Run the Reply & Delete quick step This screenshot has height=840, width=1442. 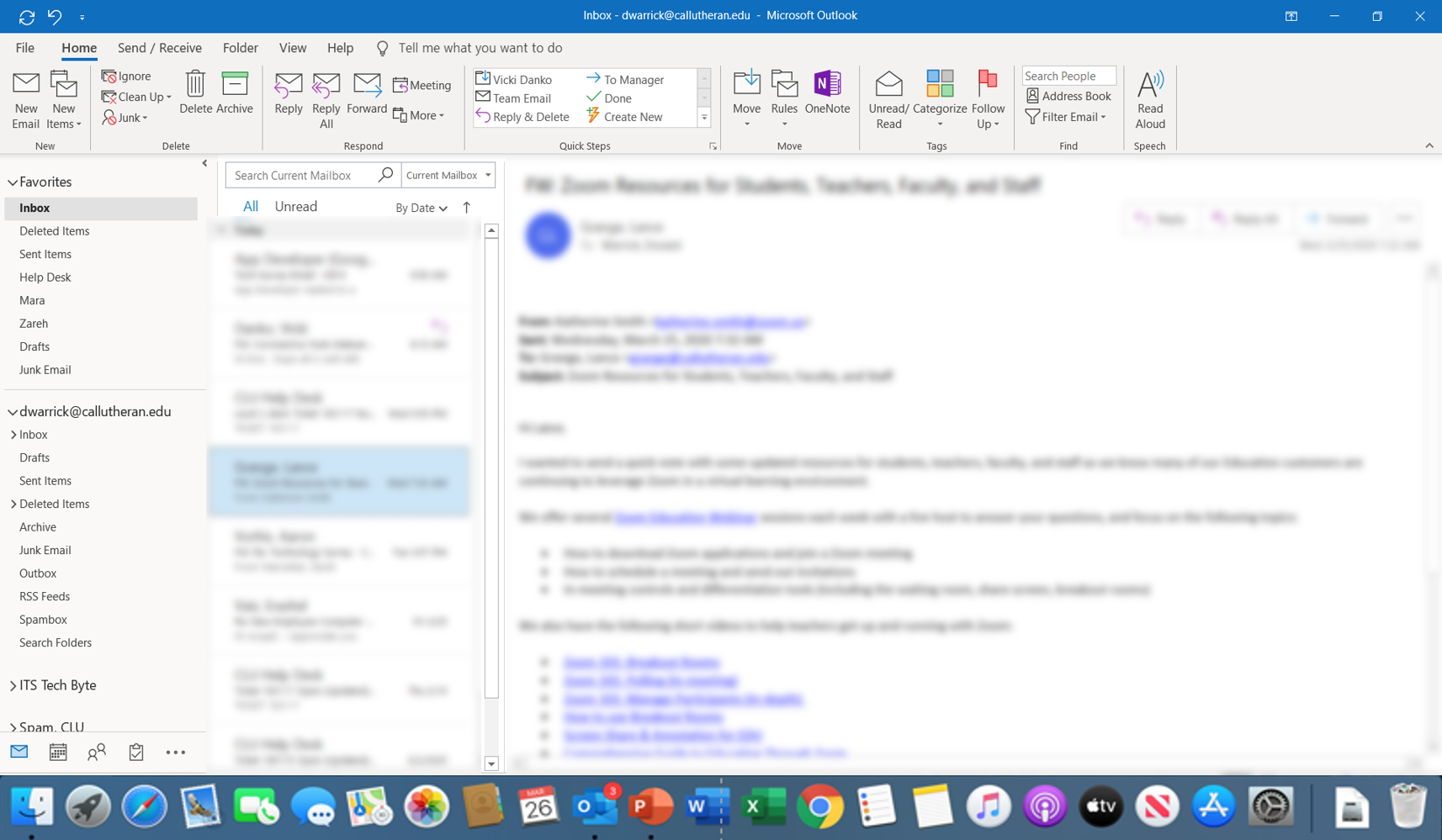(x=522, y=117)
